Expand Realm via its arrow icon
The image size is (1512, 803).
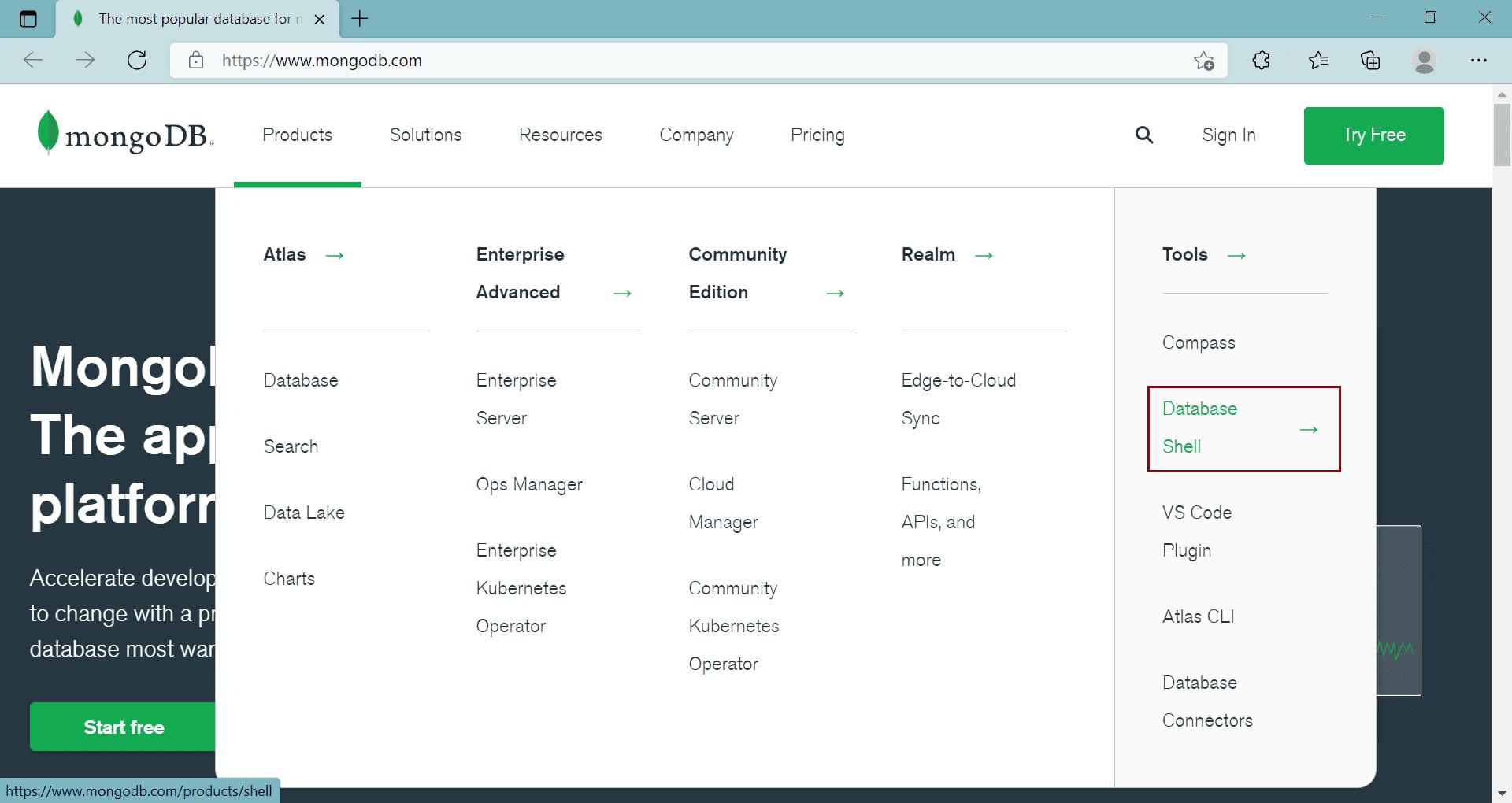point(984,255)
